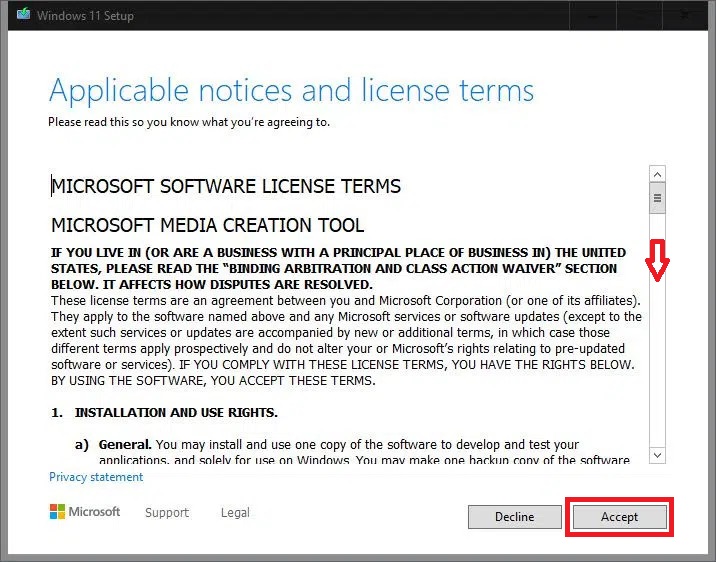The height and width of the screenshot is (562, 716).
Task: Click the Decline button
Action: point(515,517)
